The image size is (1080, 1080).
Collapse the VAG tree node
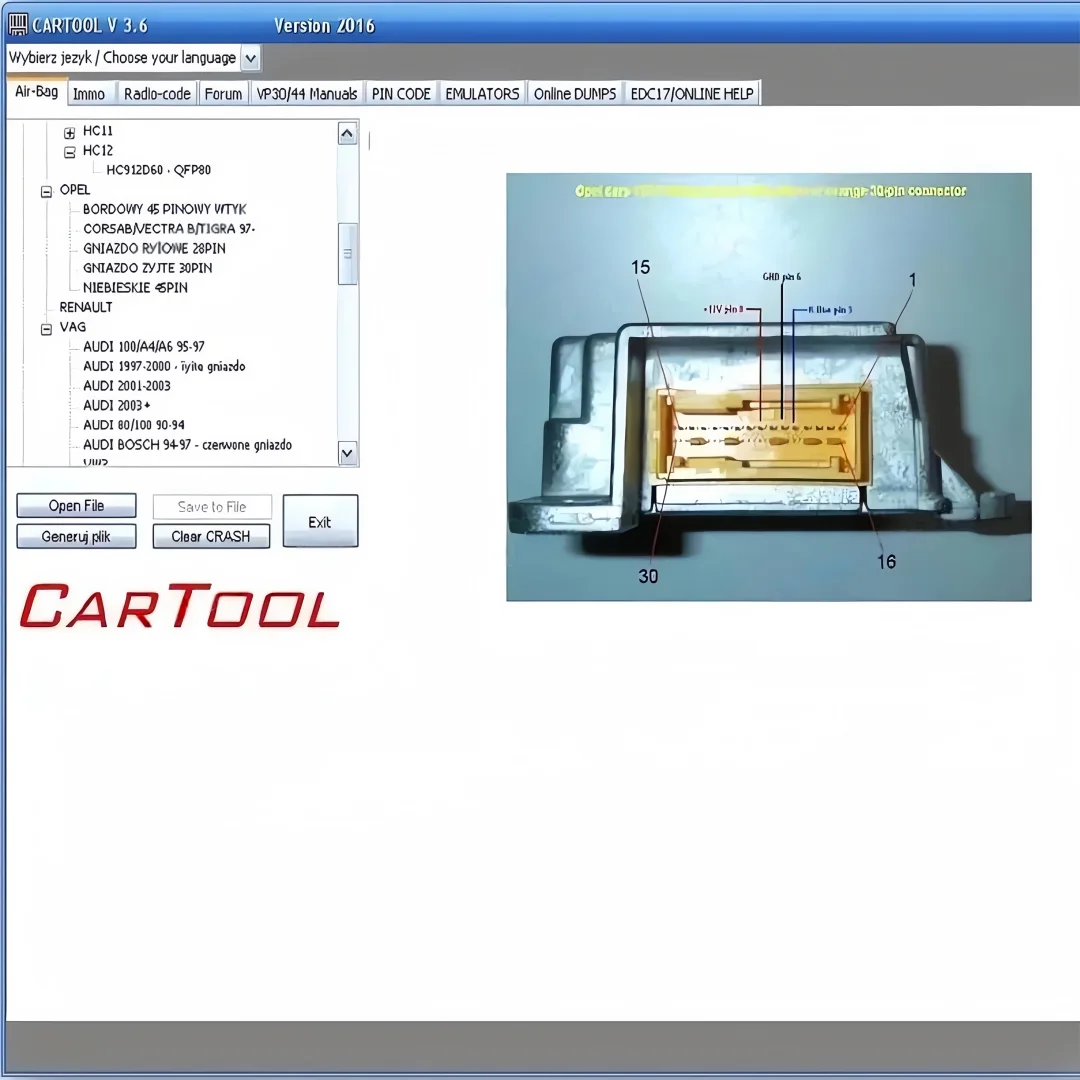[46, 329]
